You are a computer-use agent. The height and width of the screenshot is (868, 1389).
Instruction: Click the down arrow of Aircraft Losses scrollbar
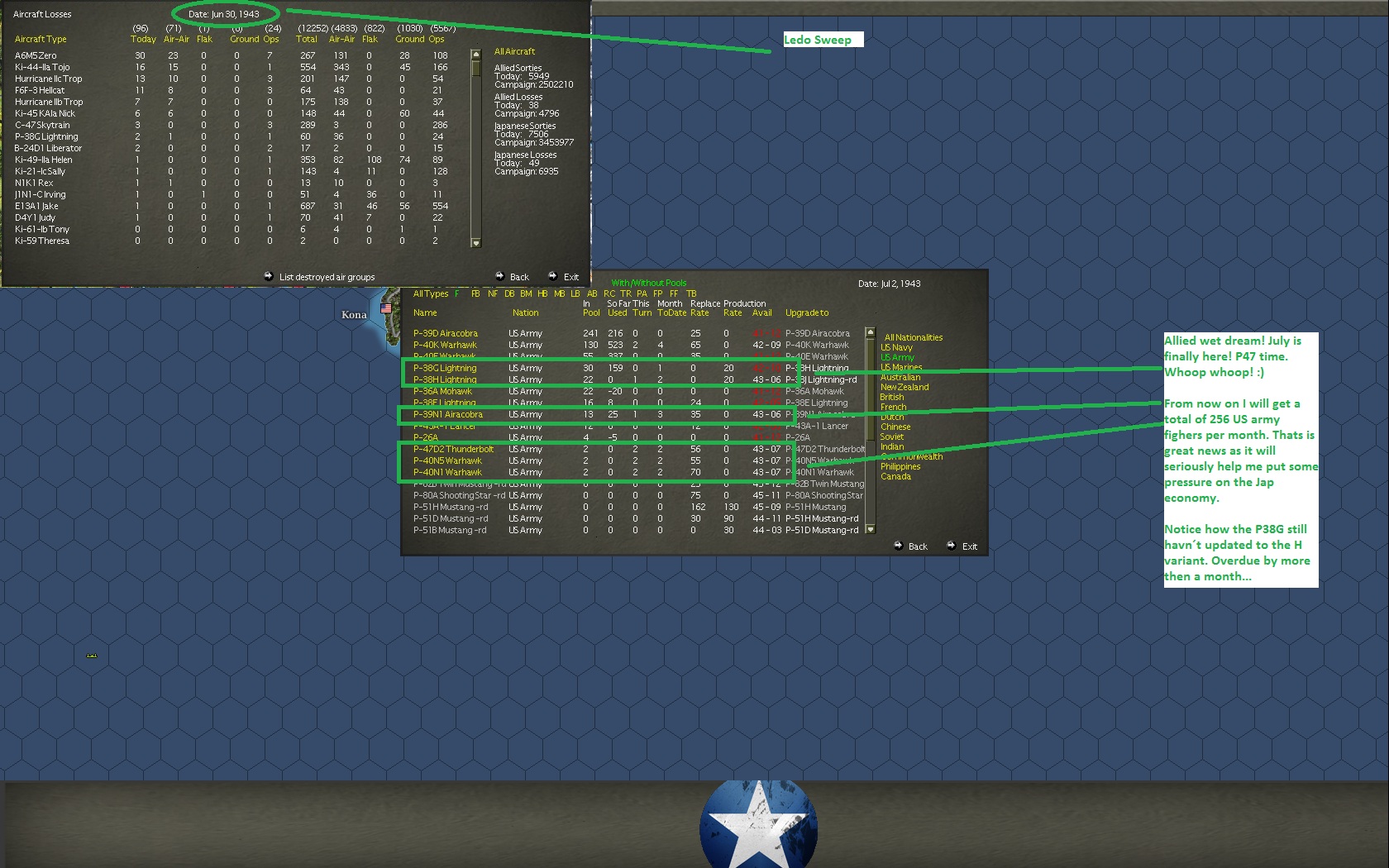(475, 243)
